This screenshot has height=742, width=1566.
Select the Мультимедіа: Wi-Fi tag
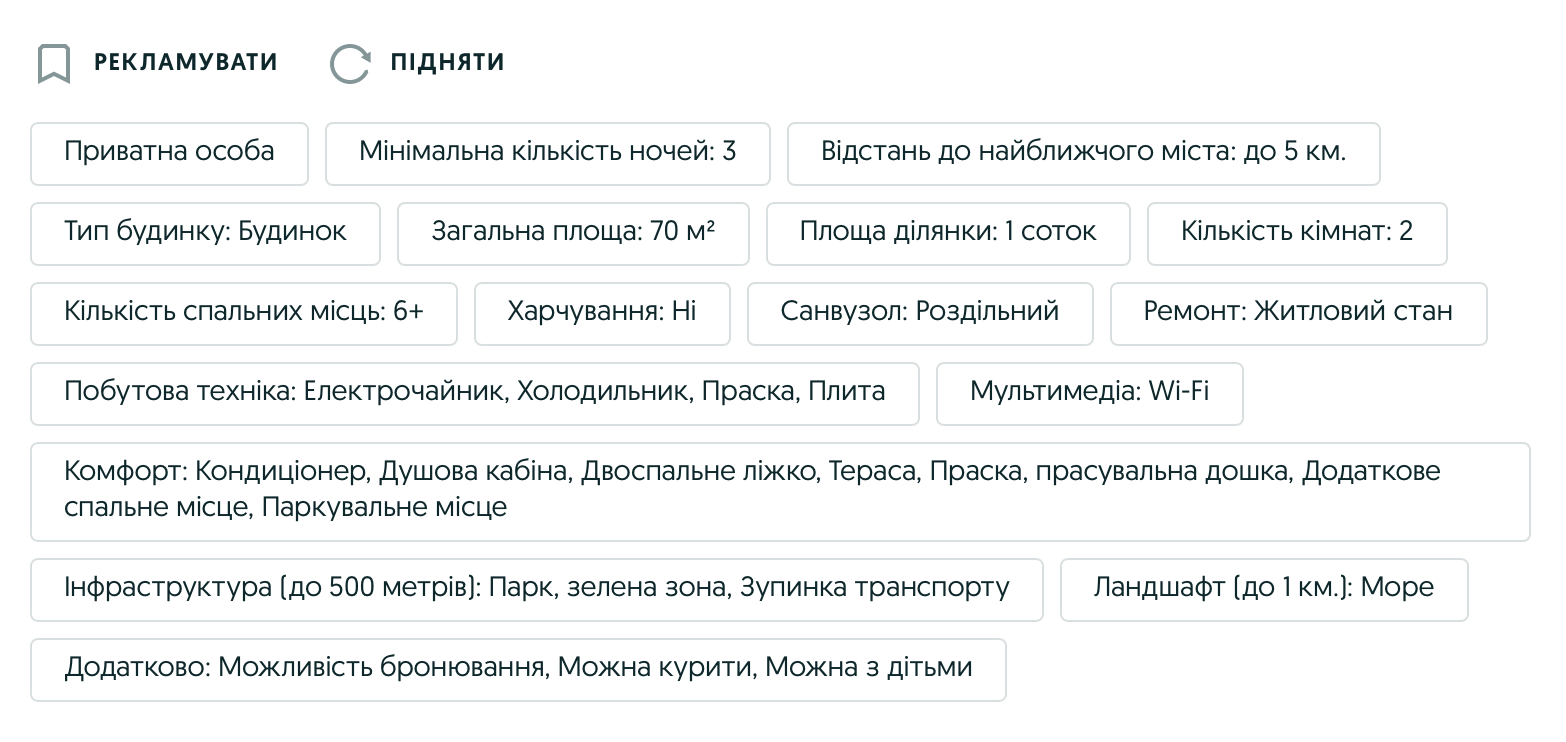[x=1089, y=393]
